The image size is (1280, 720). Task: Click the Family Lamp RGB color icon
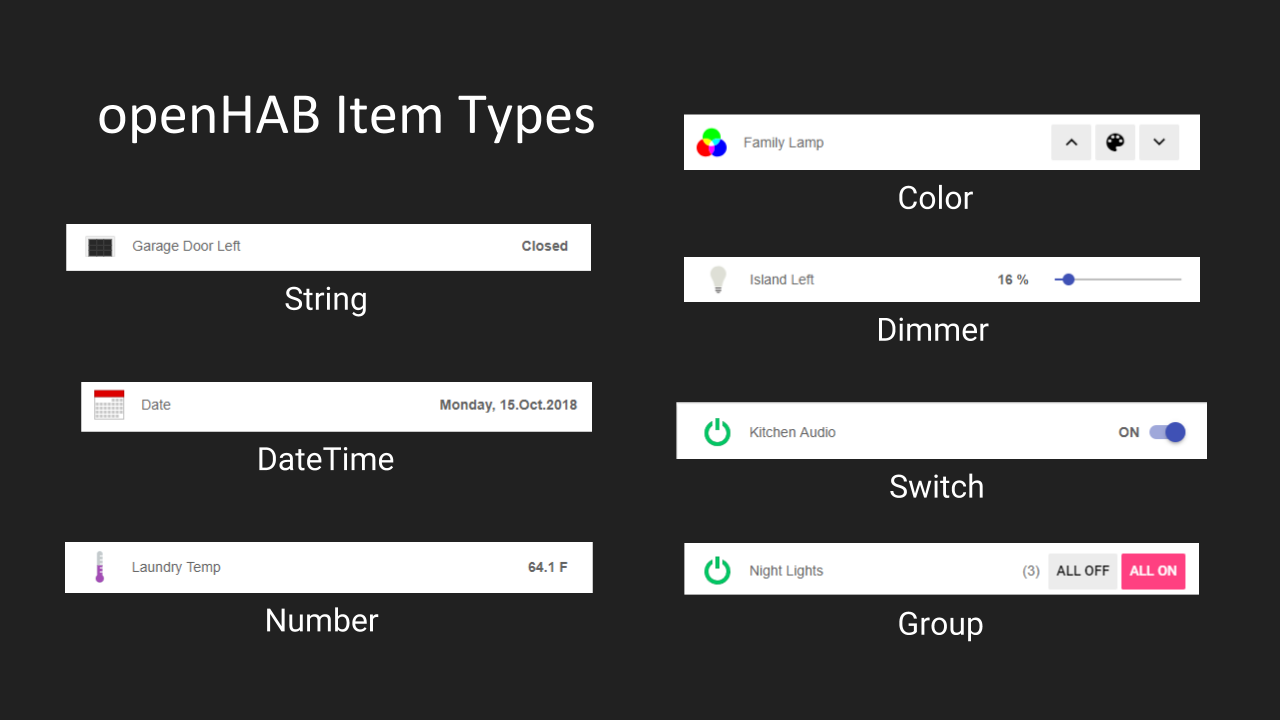(x=711, y=143)
